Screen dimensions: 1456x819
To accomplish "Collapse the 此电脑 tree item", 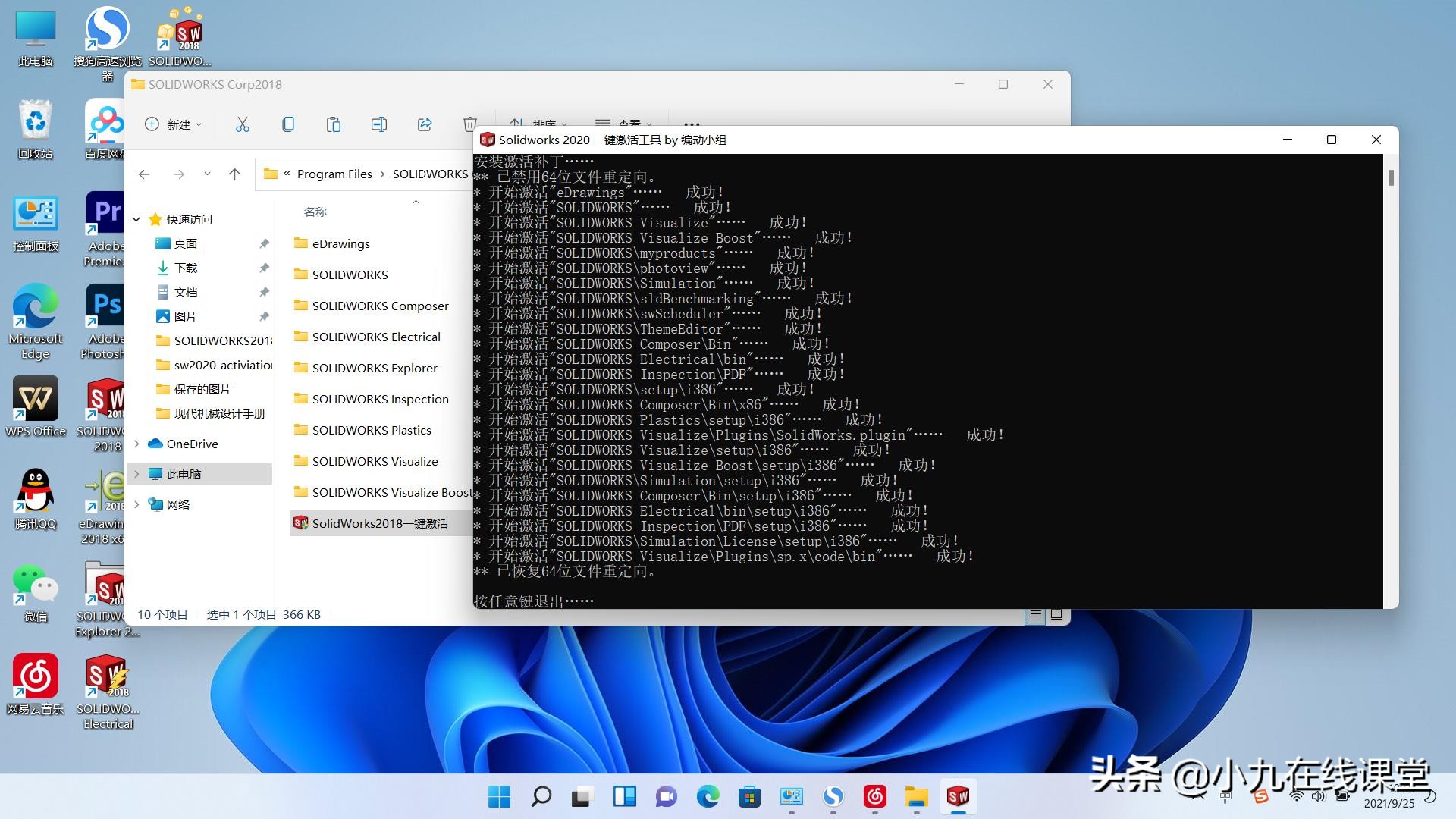I will 136,473.
